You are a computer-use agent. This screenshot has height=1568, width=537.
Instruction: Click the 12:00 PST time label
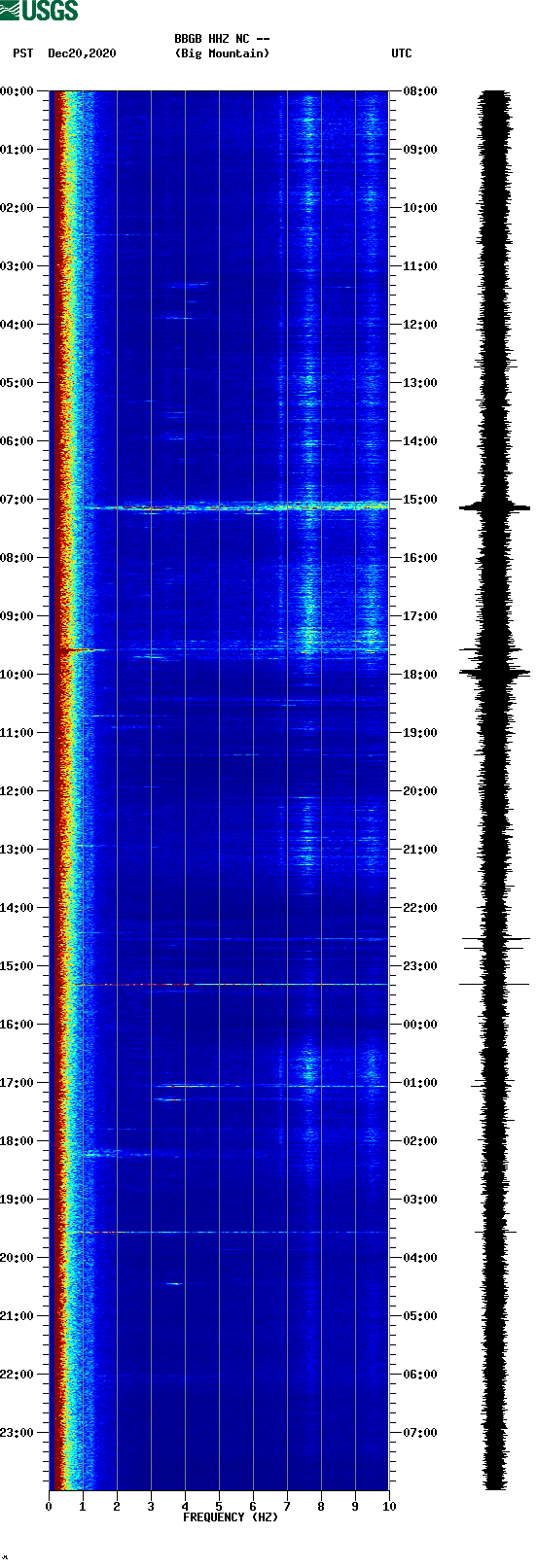tap(18, 790)
